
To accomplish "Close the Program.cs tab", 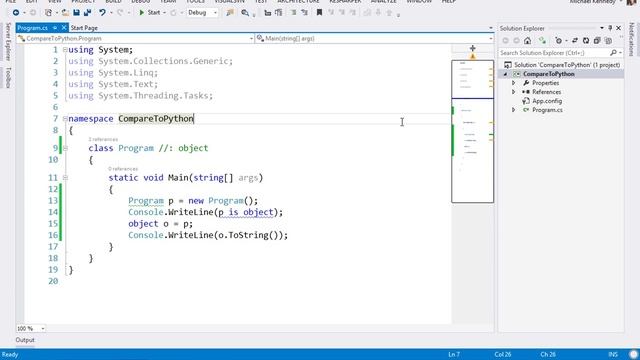I will coord(64,28).
